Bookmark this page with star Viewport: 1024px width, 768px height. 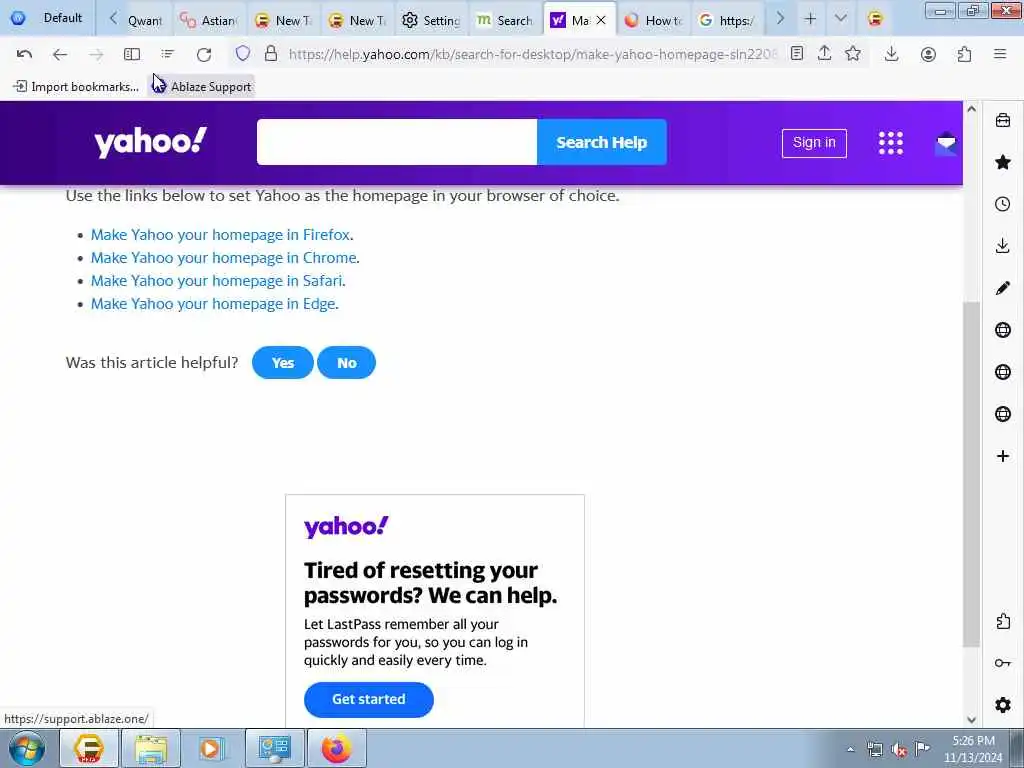853,54
